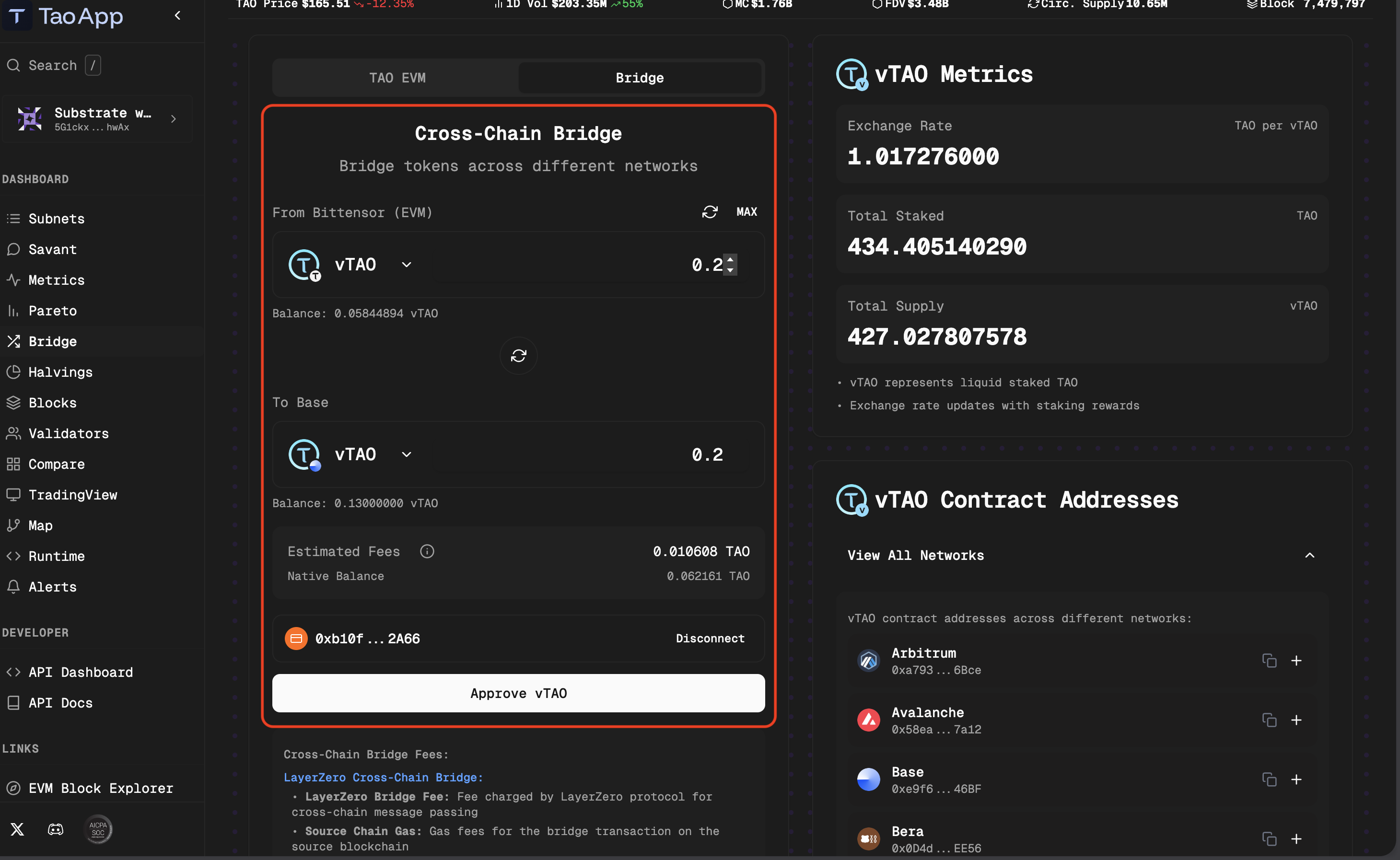Switch to the TAO EVM tab

397,78
